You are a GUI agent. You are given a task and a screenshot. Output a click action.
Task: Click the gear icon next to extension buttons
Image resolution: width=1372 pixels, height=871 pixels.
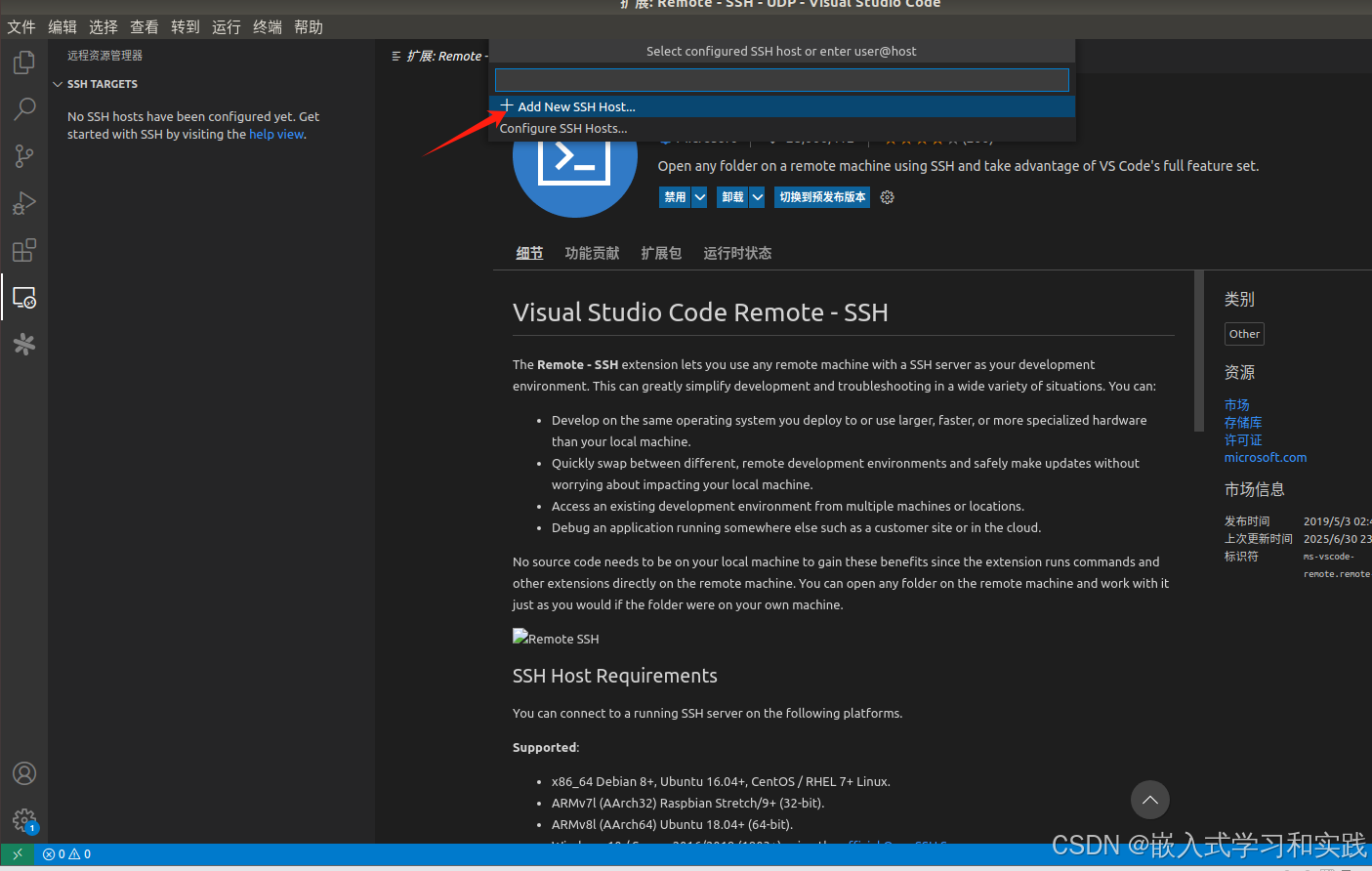(887, 196)
